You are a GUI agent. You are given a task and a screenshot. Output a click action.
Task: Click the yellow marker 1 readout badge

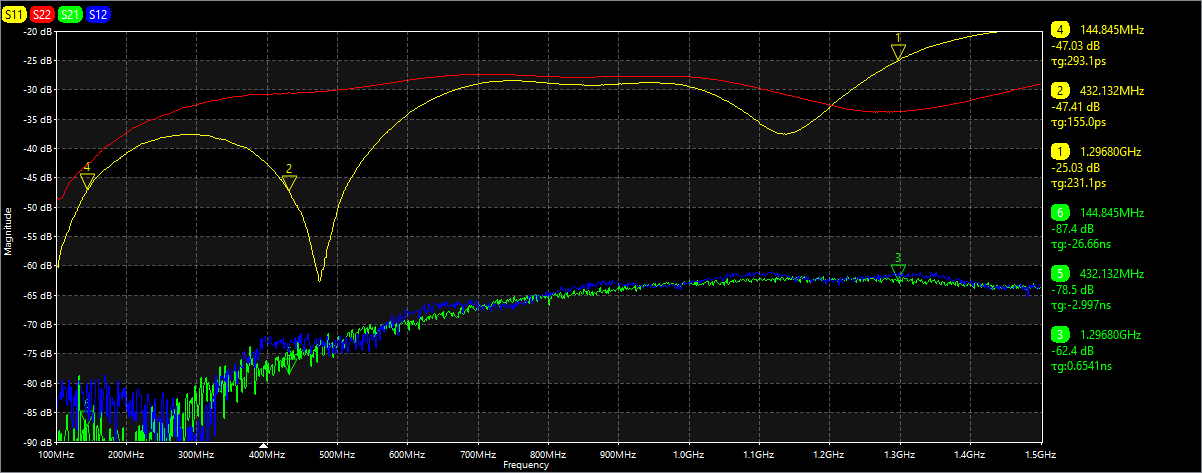coord(1059,151)
